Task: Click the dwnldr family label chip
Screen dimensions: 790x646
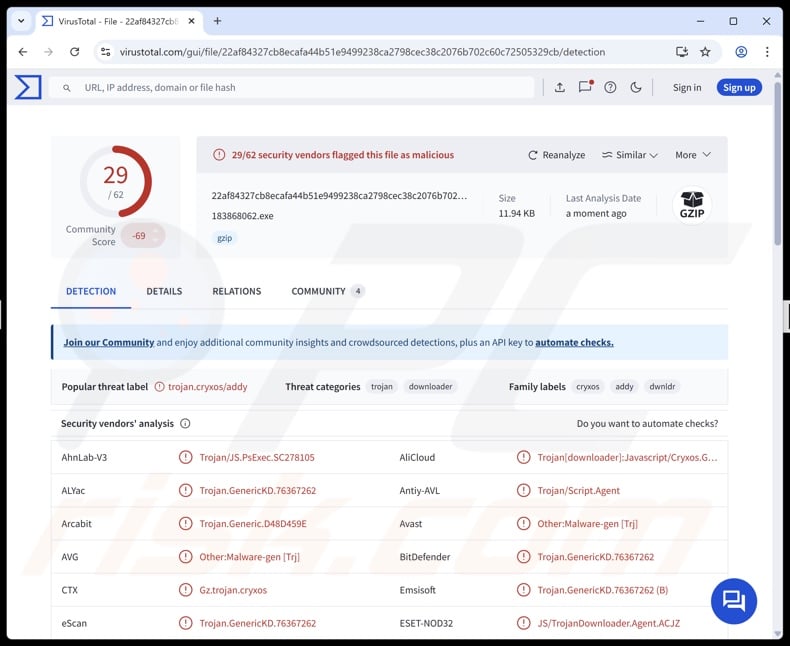Action: tap(662, 386)
